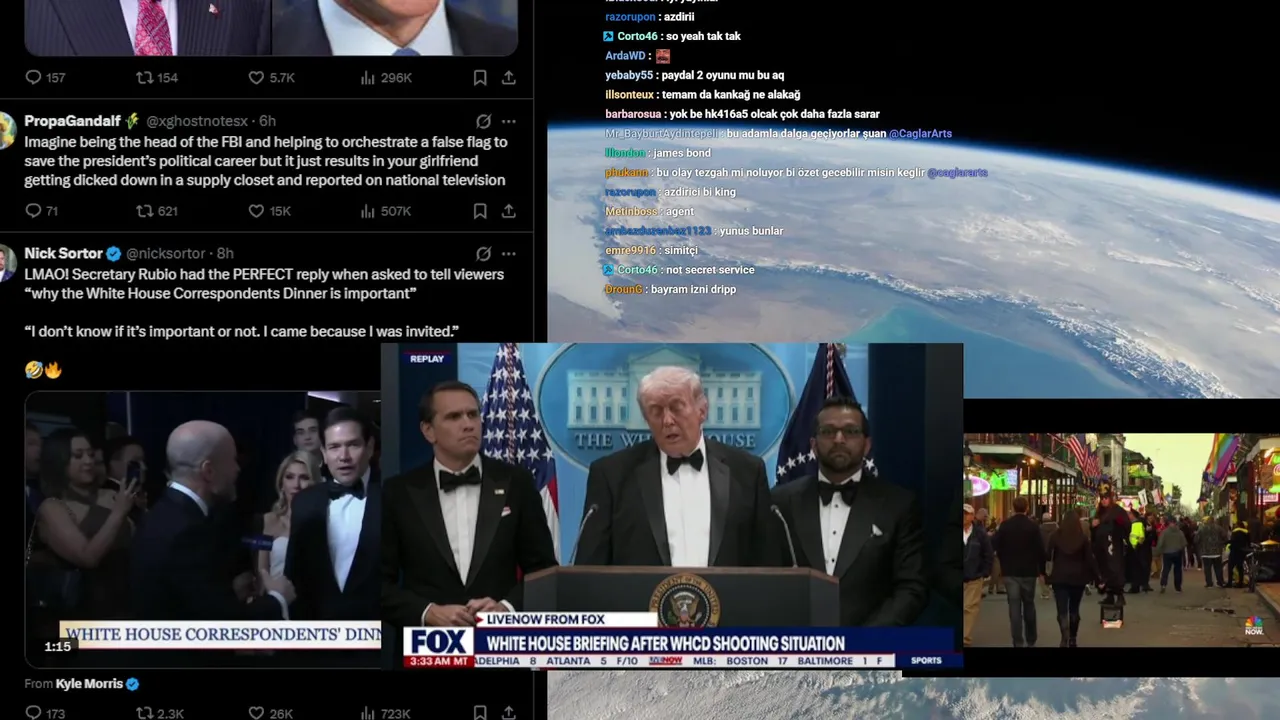1280x720 pixels.
Task: View 507K views stats on PropaGandalf post
Action: tap(385, 211)
